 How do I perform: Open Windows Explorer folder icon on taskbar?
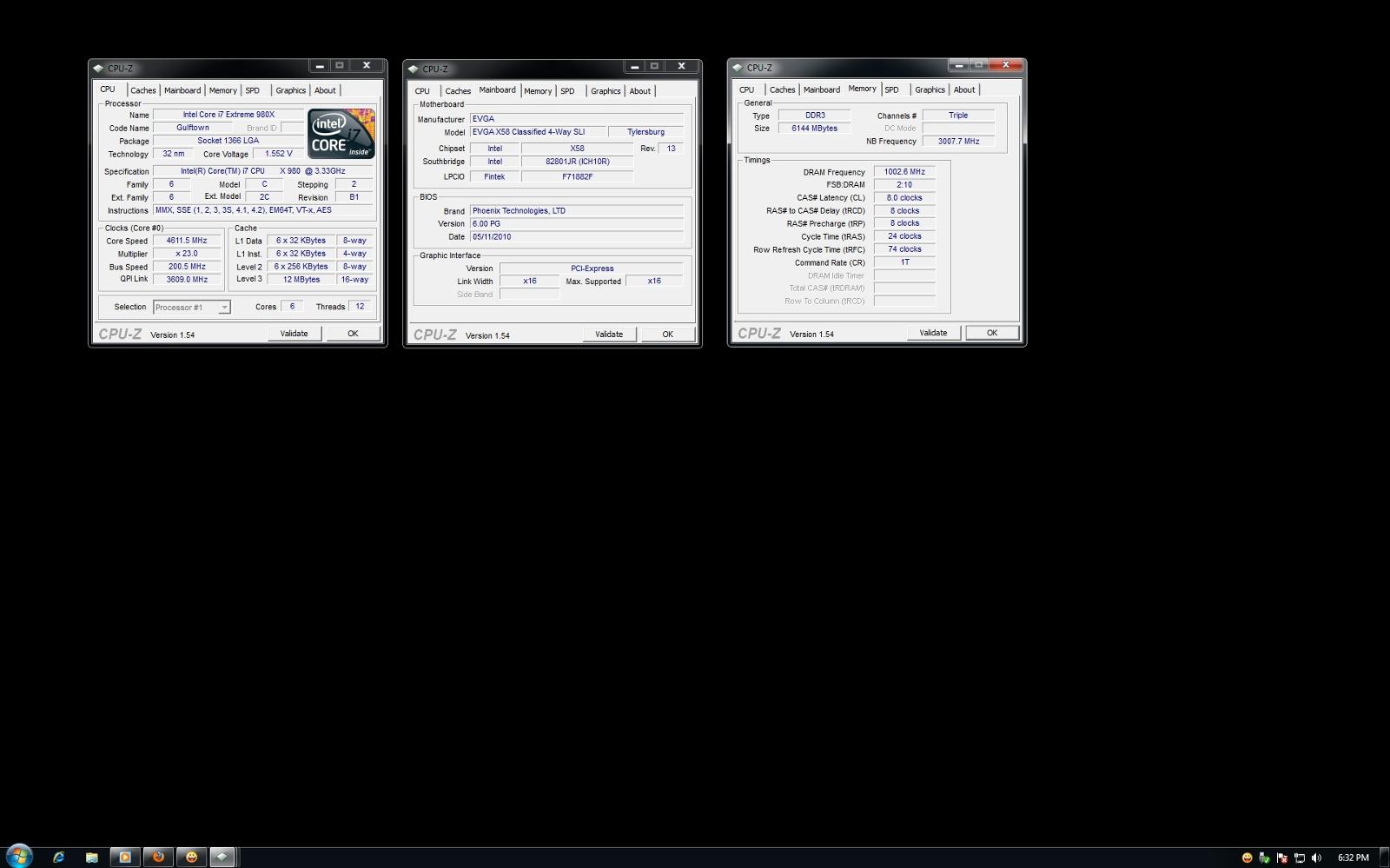91,857
